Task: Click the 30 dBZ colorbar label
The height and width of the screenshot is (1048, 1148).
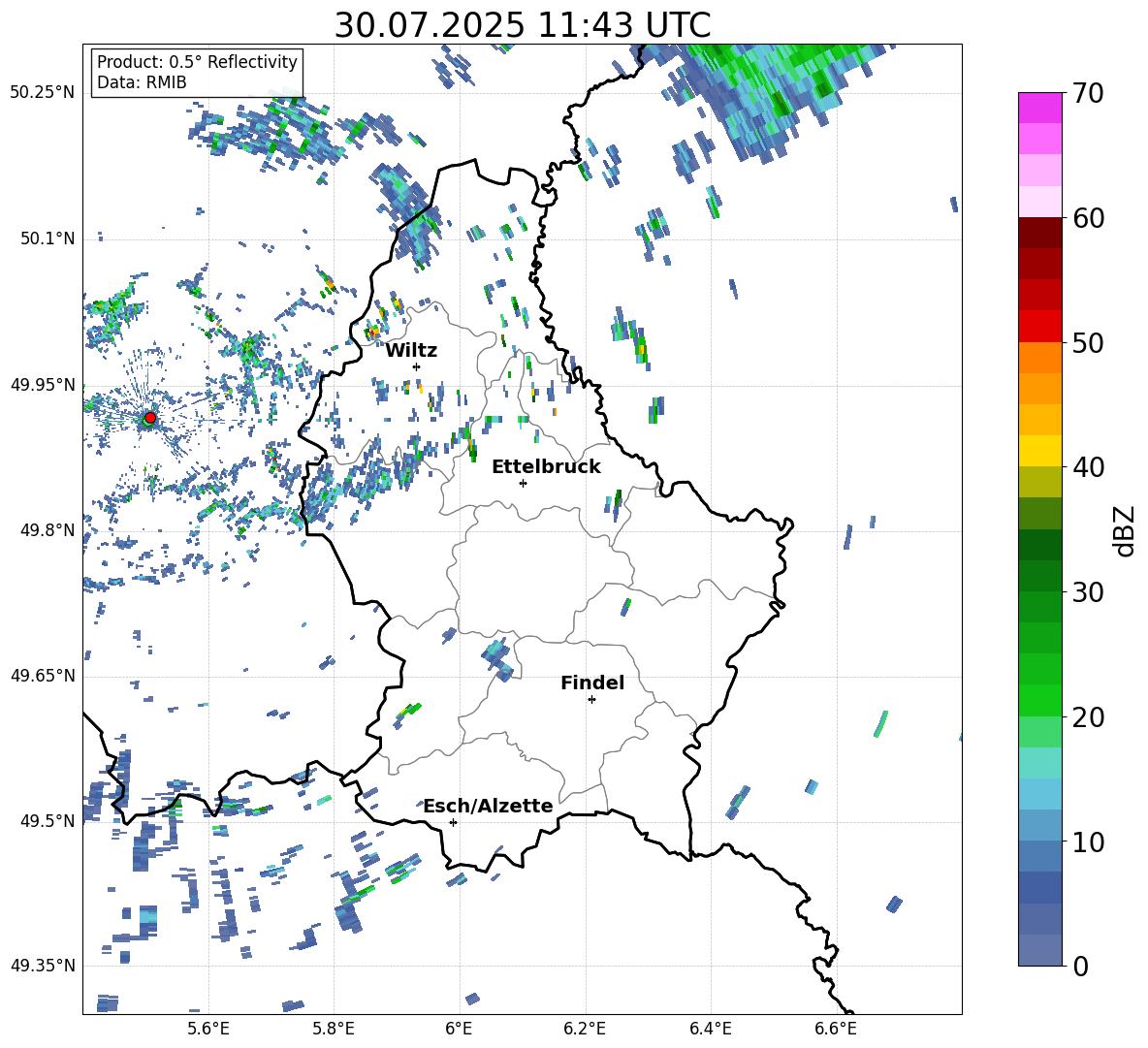Action: 1088,592
